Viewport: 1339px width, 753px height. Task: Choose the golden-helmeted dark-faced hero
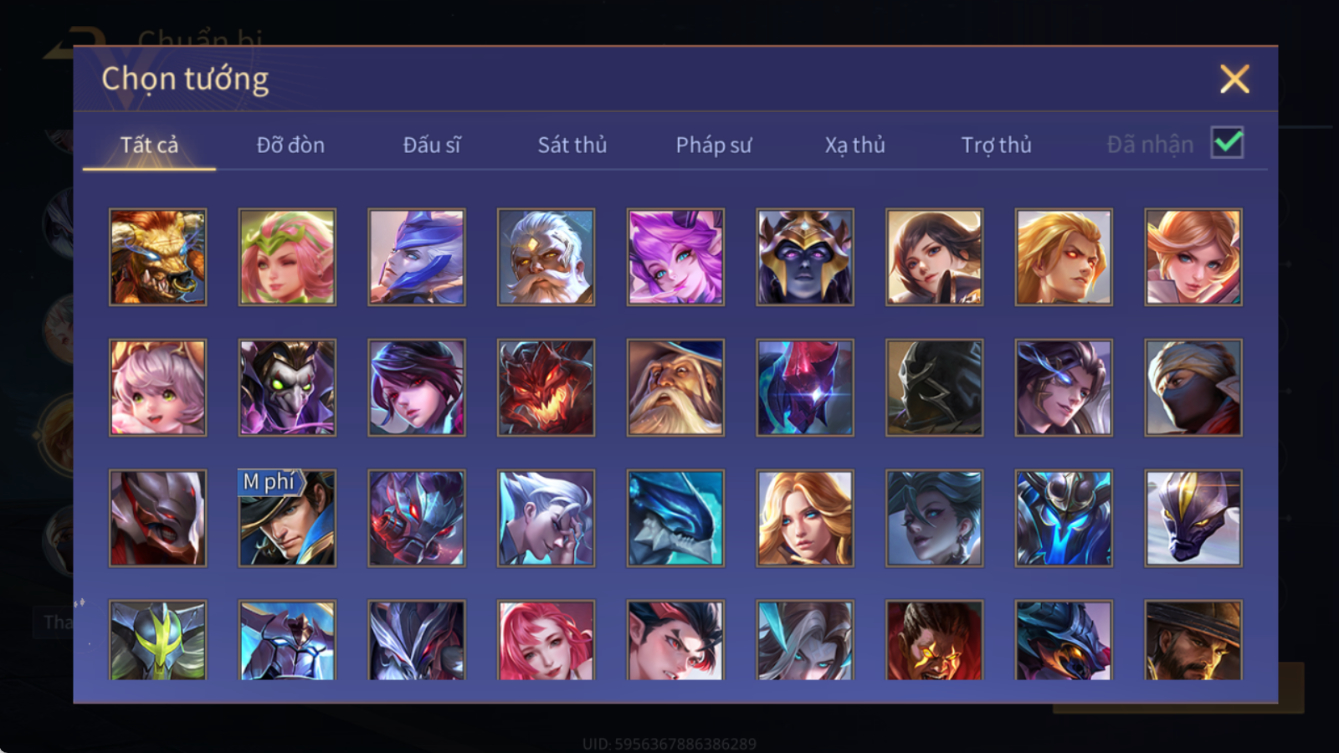[x=805, y=257]
